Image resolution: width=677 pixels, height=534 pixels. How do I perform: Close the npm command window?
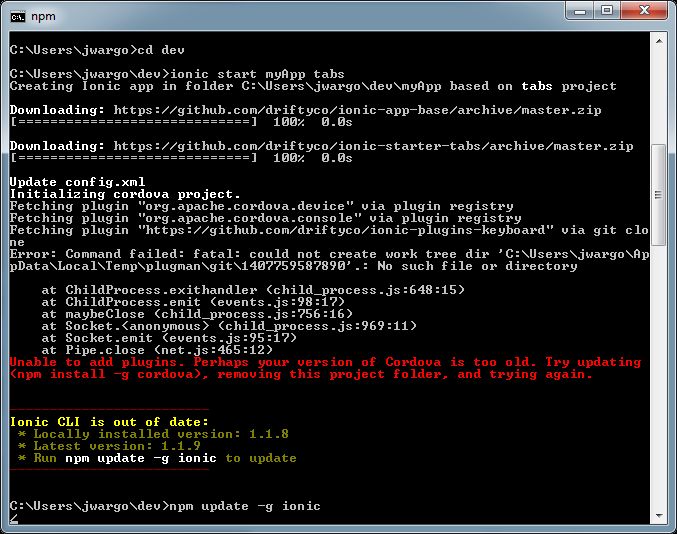[x=645, y=11]
